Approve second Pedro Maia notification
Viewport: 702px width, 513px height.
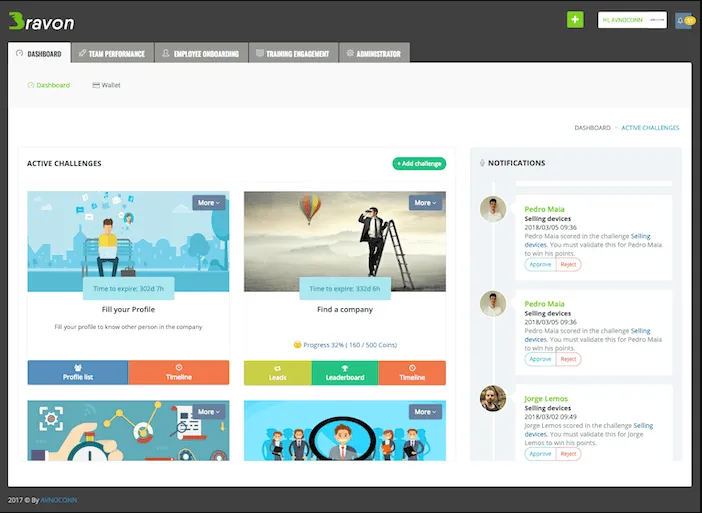540,359
